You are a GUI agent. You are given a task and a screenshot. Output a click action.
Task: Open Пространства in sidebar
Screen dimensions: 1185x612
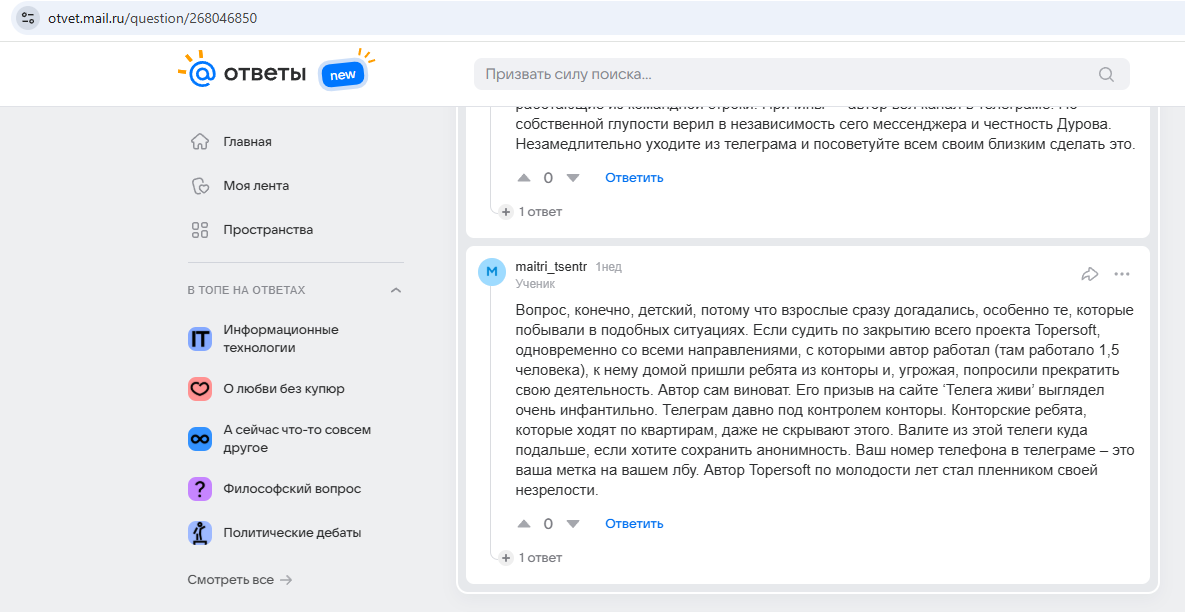[x=267, y=230]
